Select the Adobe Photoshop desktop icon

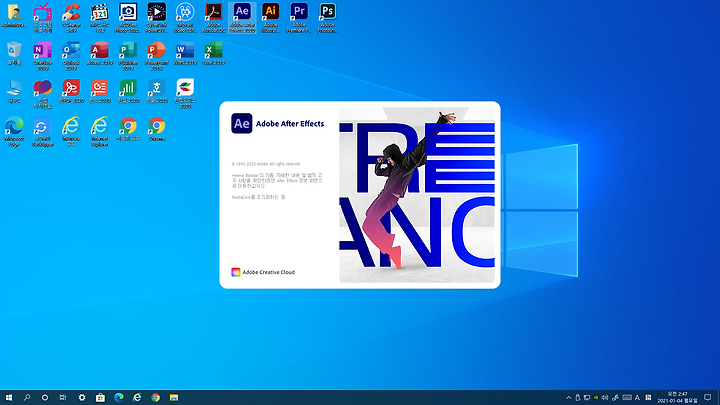327,18
